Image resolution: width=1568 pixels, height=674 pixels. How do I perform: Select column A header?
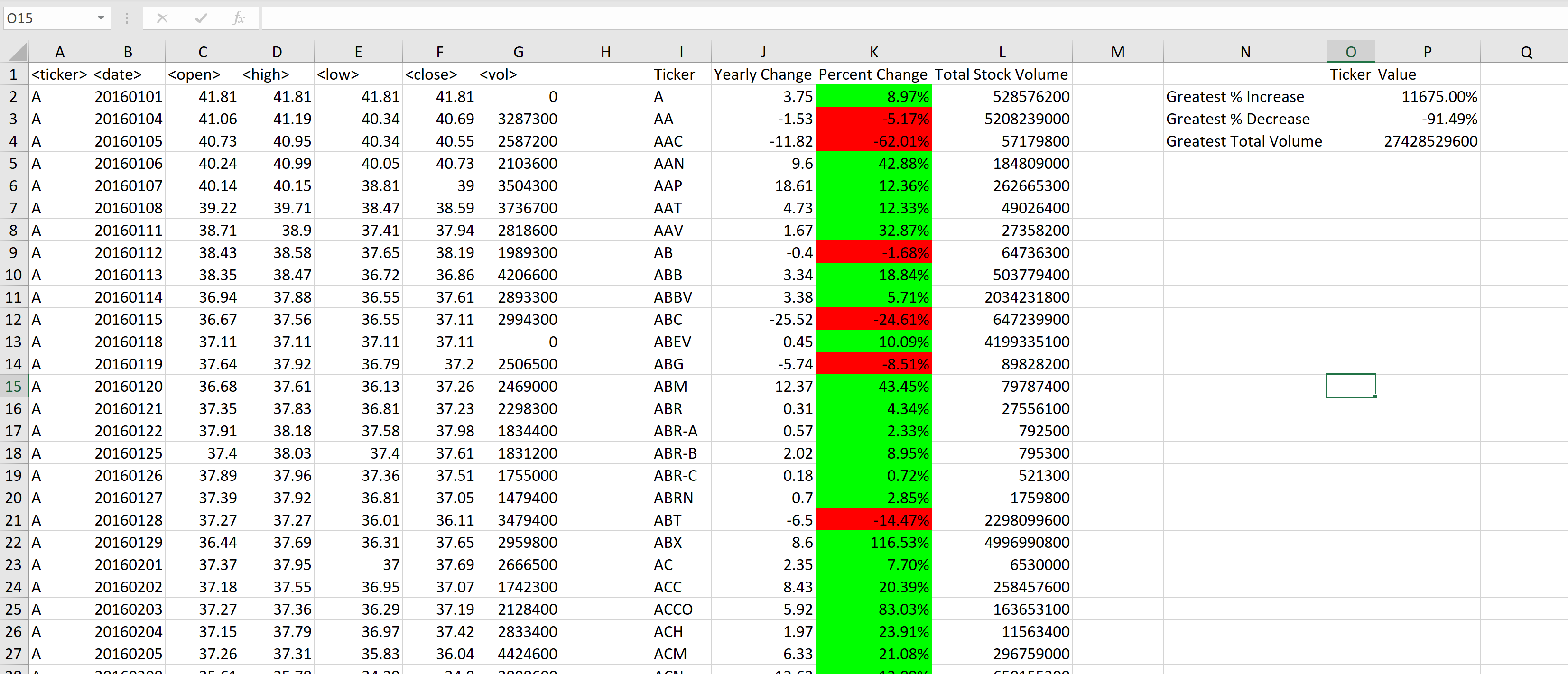tap(59, 52)
